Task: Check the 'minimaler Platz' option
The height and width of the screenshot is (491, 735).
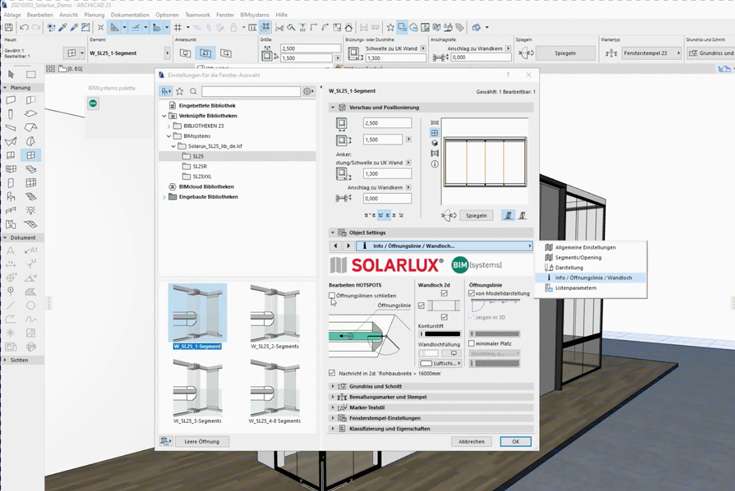Action: 472,343
